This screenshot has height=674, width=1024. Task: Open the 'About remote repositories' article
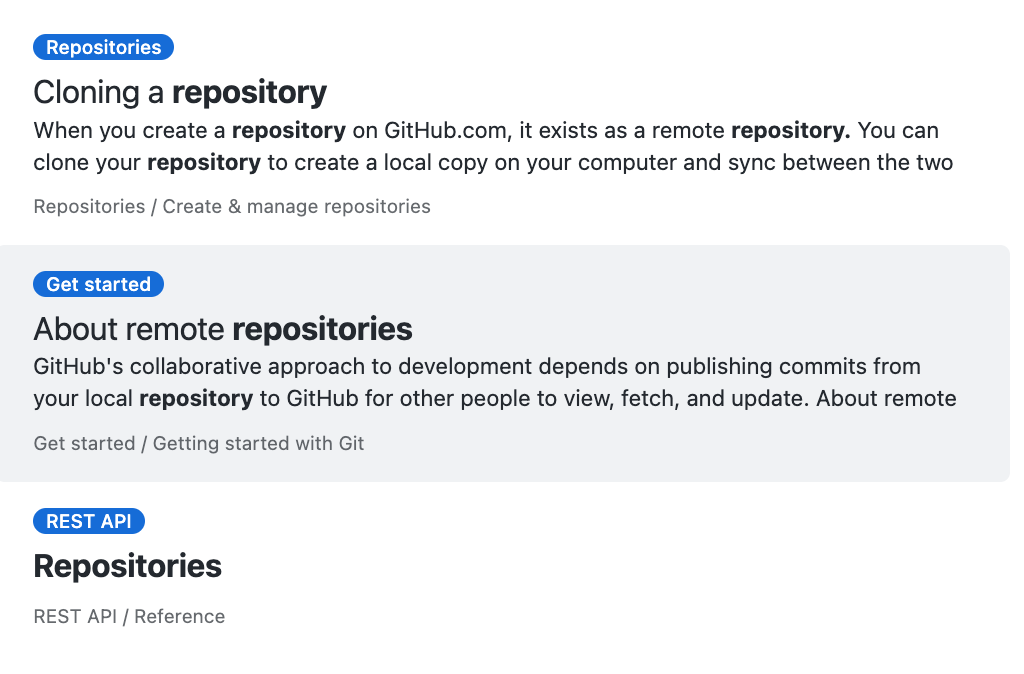tap(222, 328)
